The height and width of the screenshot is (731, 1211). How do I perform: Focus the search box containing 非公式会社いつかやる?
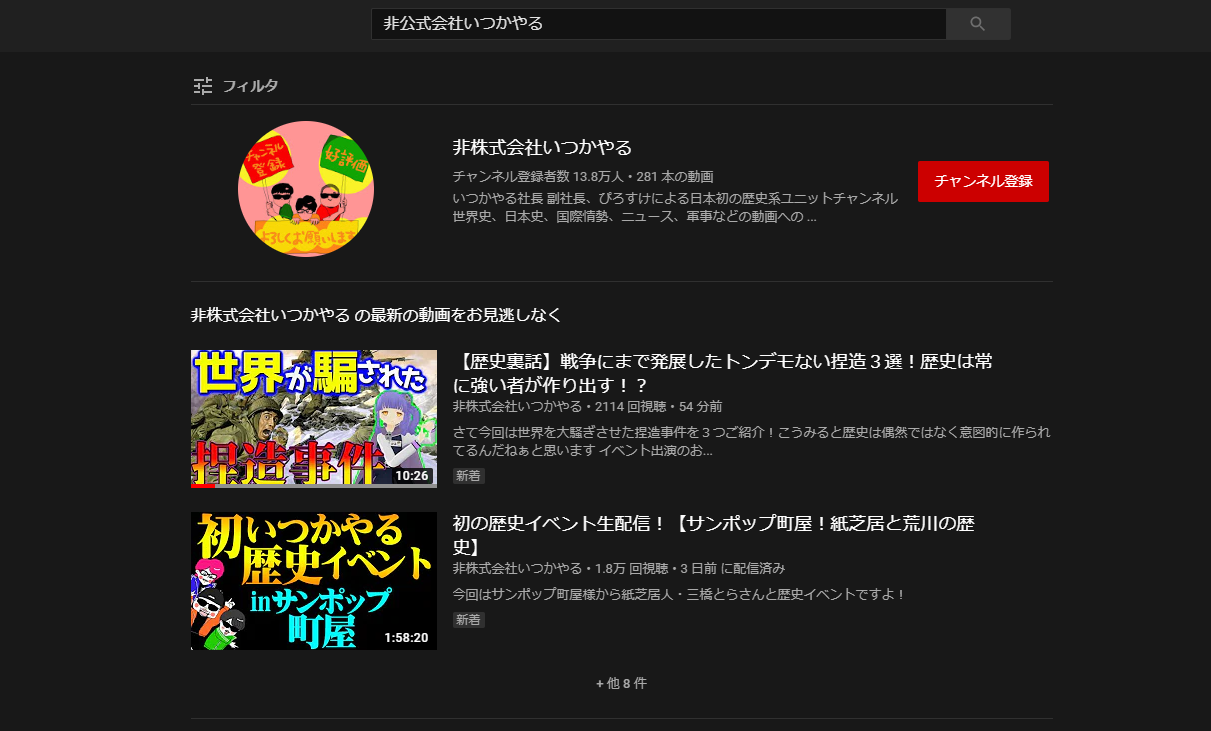pos(658,24)
